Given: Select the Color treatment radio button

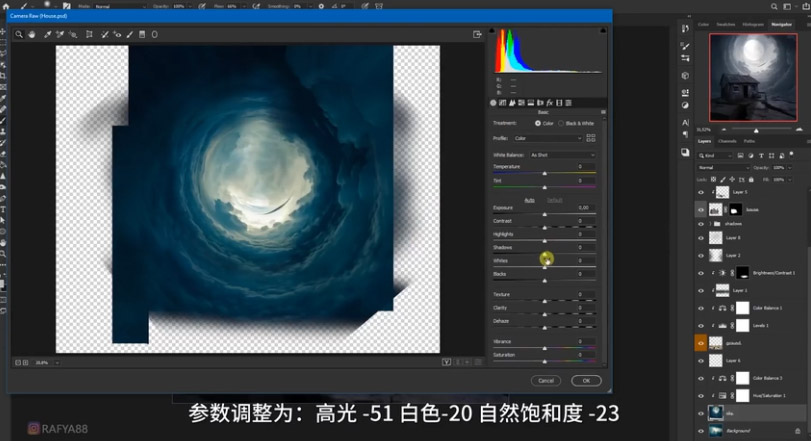Looking at the screenshot, I should [x=537, y=123].
